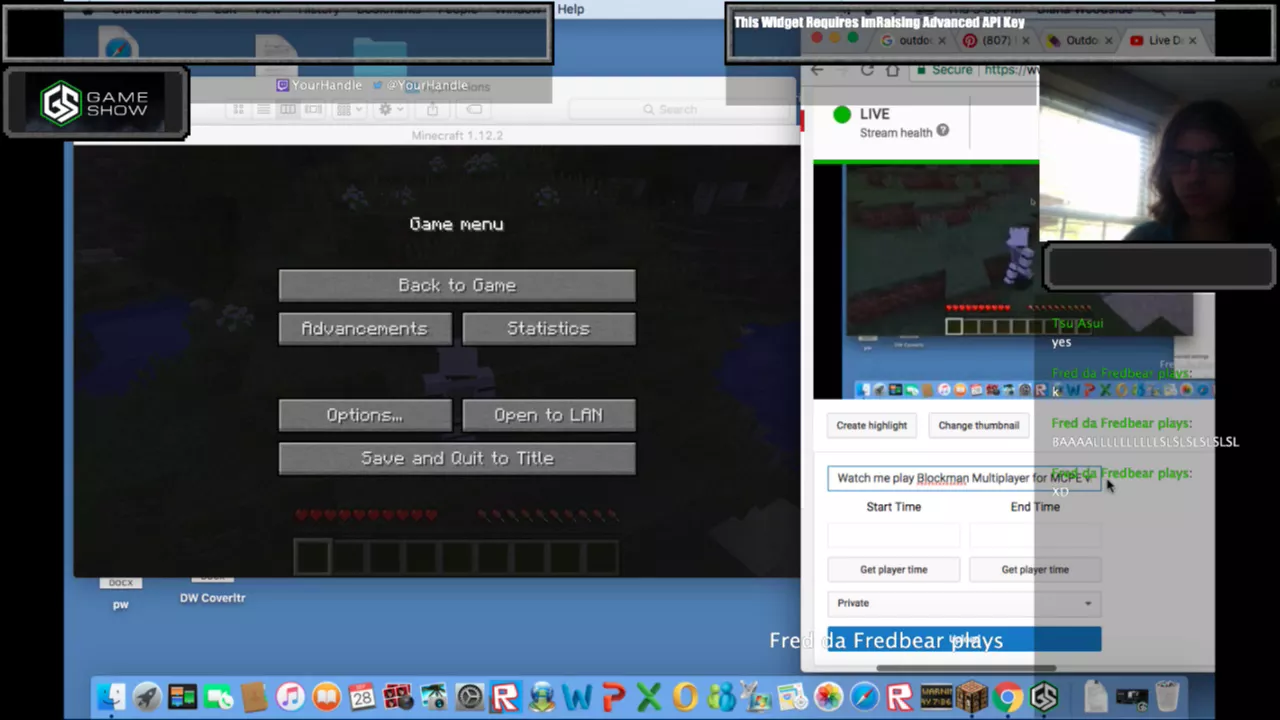Open Calendar in the dock

pos(362,697)
